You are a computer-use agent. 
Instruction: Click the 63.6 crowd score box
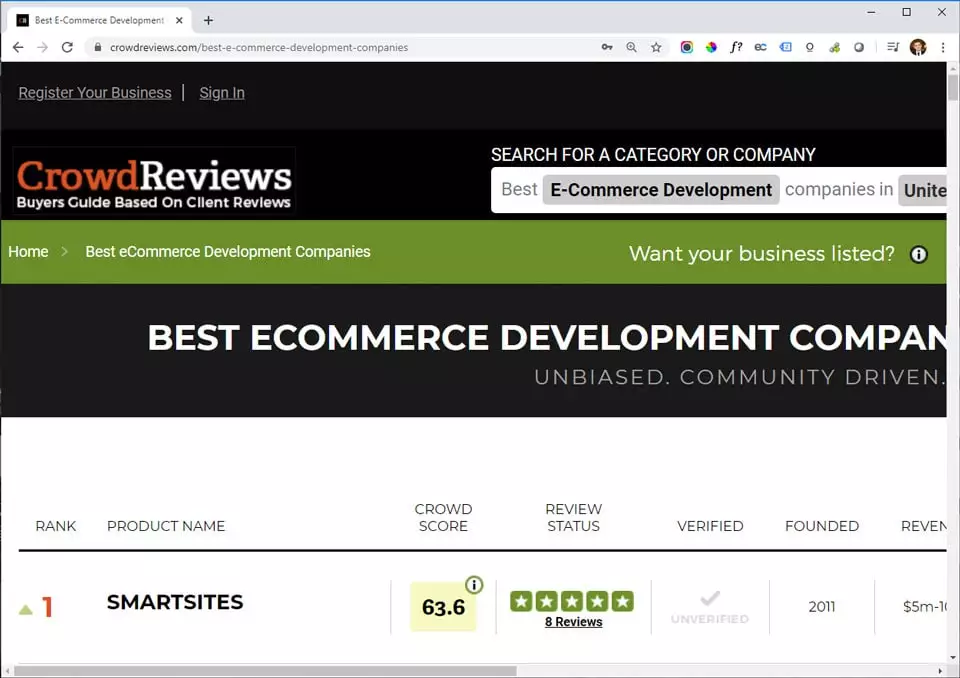pyautogui.click(x=443, y=607)
